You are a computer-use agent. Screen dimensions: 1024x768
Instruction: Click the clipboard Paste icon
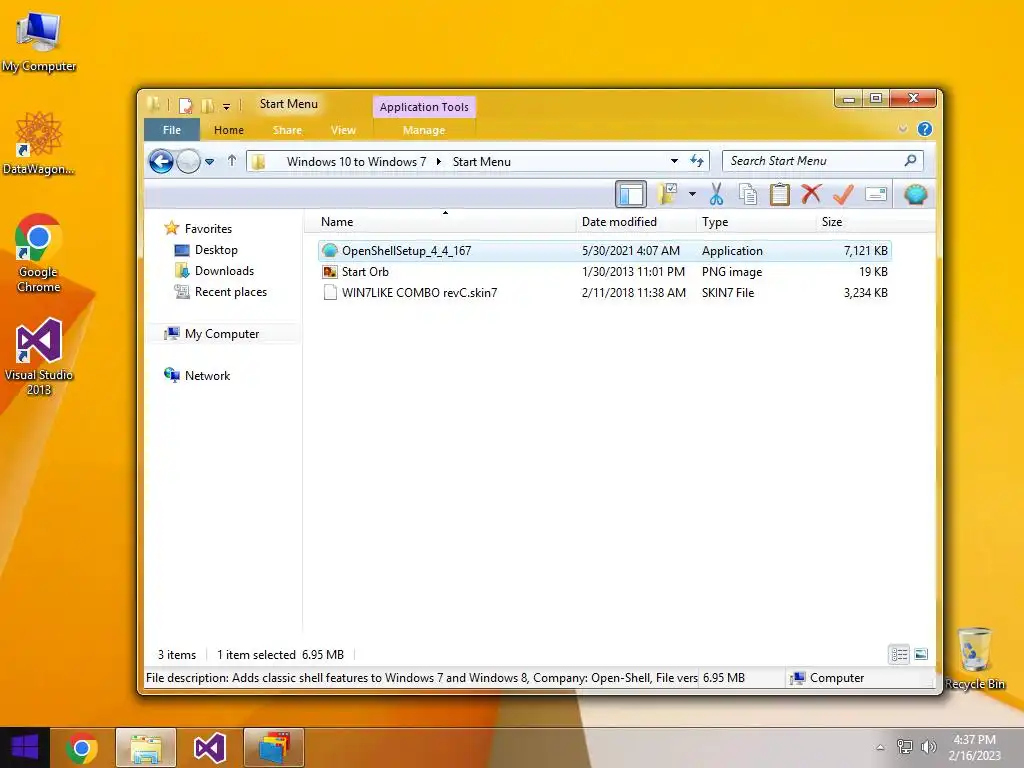(780, 194)
